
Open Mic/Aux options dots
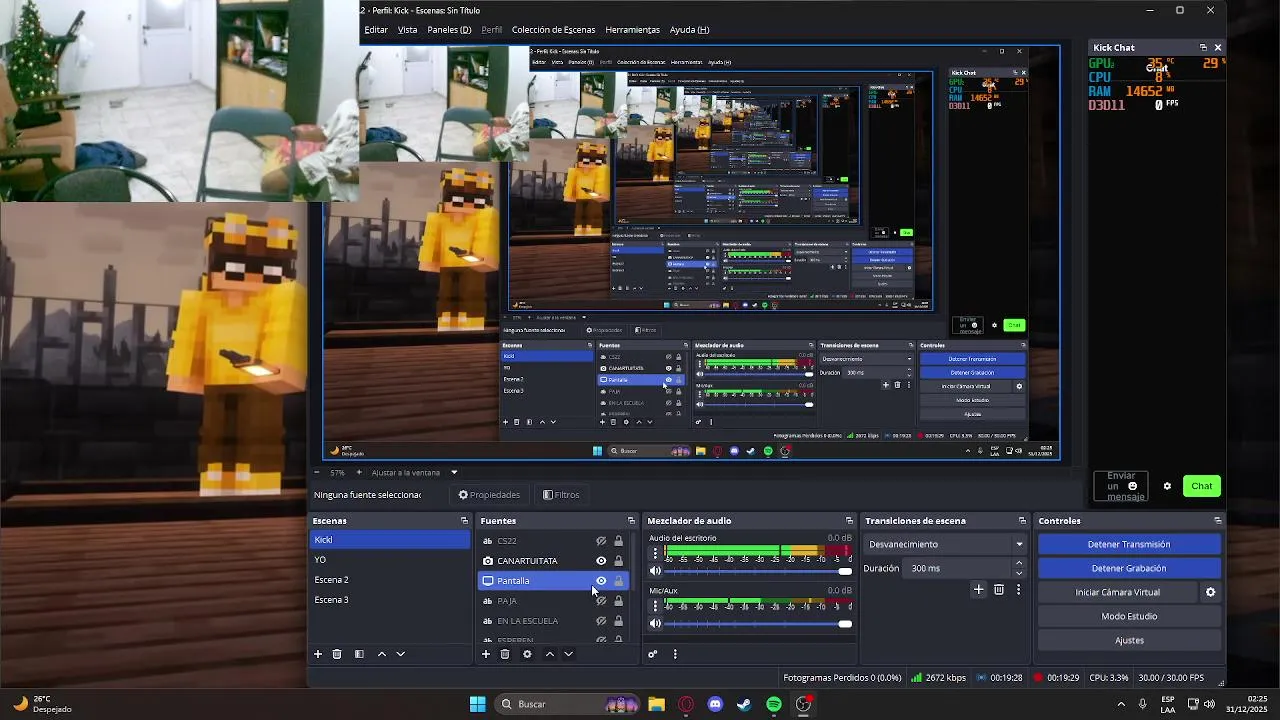[655, 605]
